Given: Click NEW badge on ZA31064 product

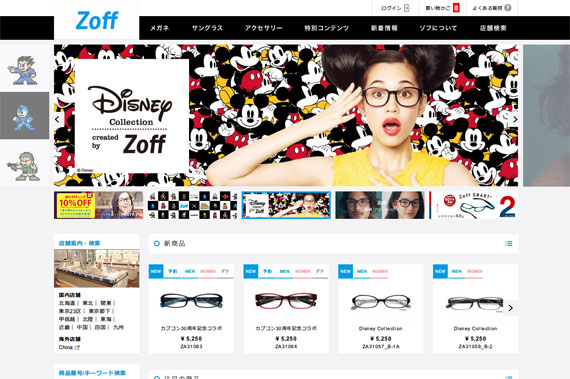Looking at the screenshot, I should 251,271.
